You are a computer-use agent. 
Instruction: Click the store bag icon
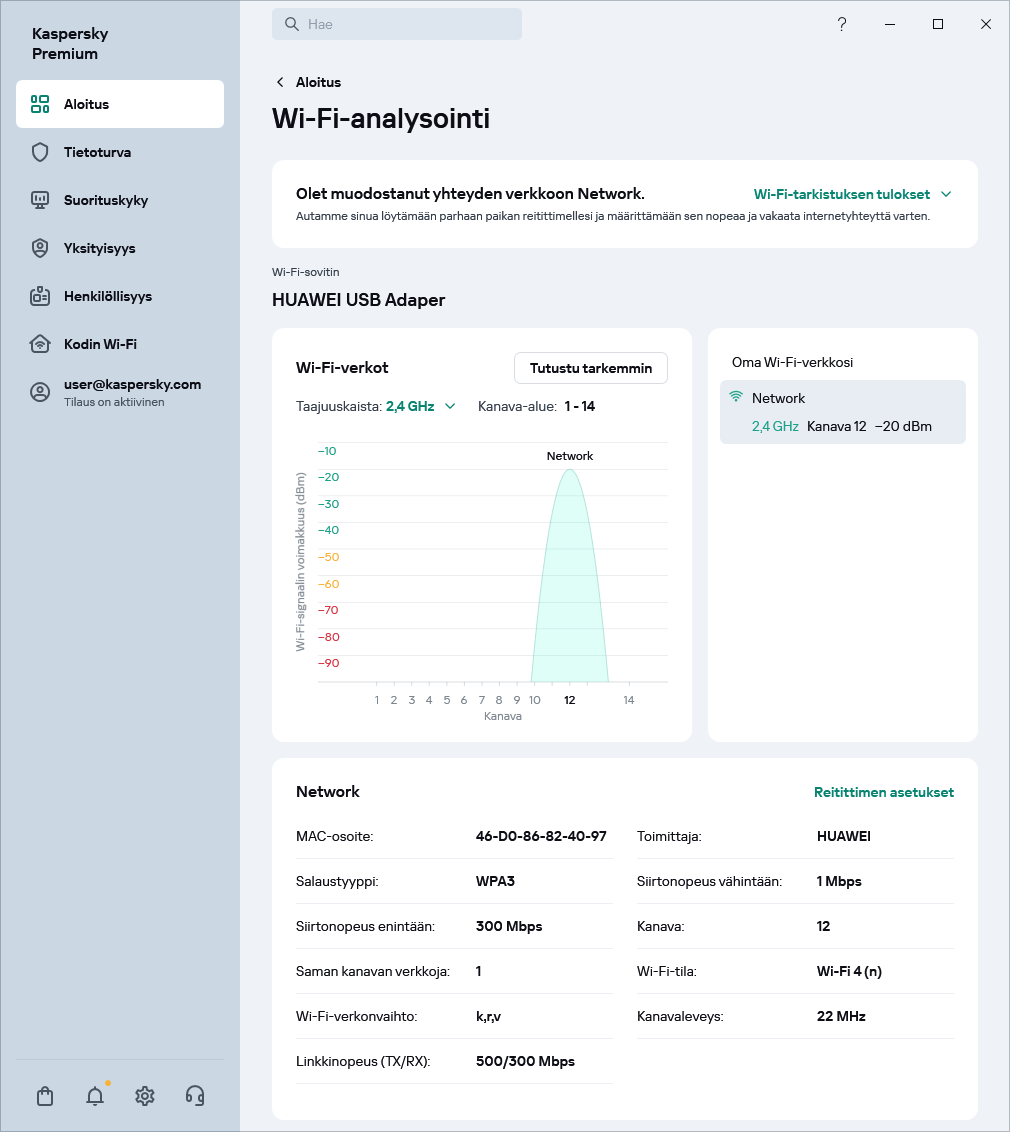(45, 1096)
